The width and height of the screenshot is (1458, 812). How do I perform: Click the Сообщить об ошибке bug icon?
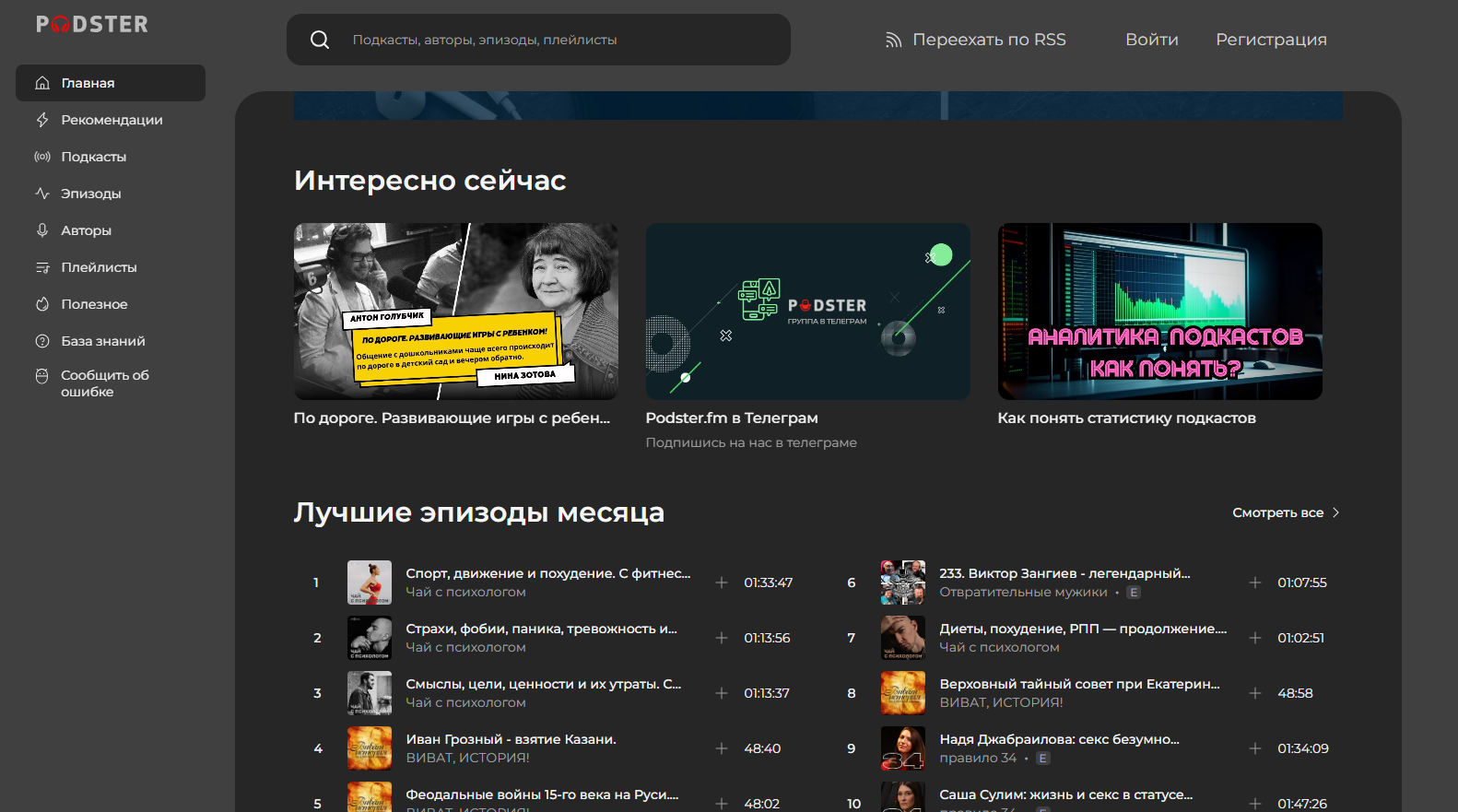[x=42, y=376]
